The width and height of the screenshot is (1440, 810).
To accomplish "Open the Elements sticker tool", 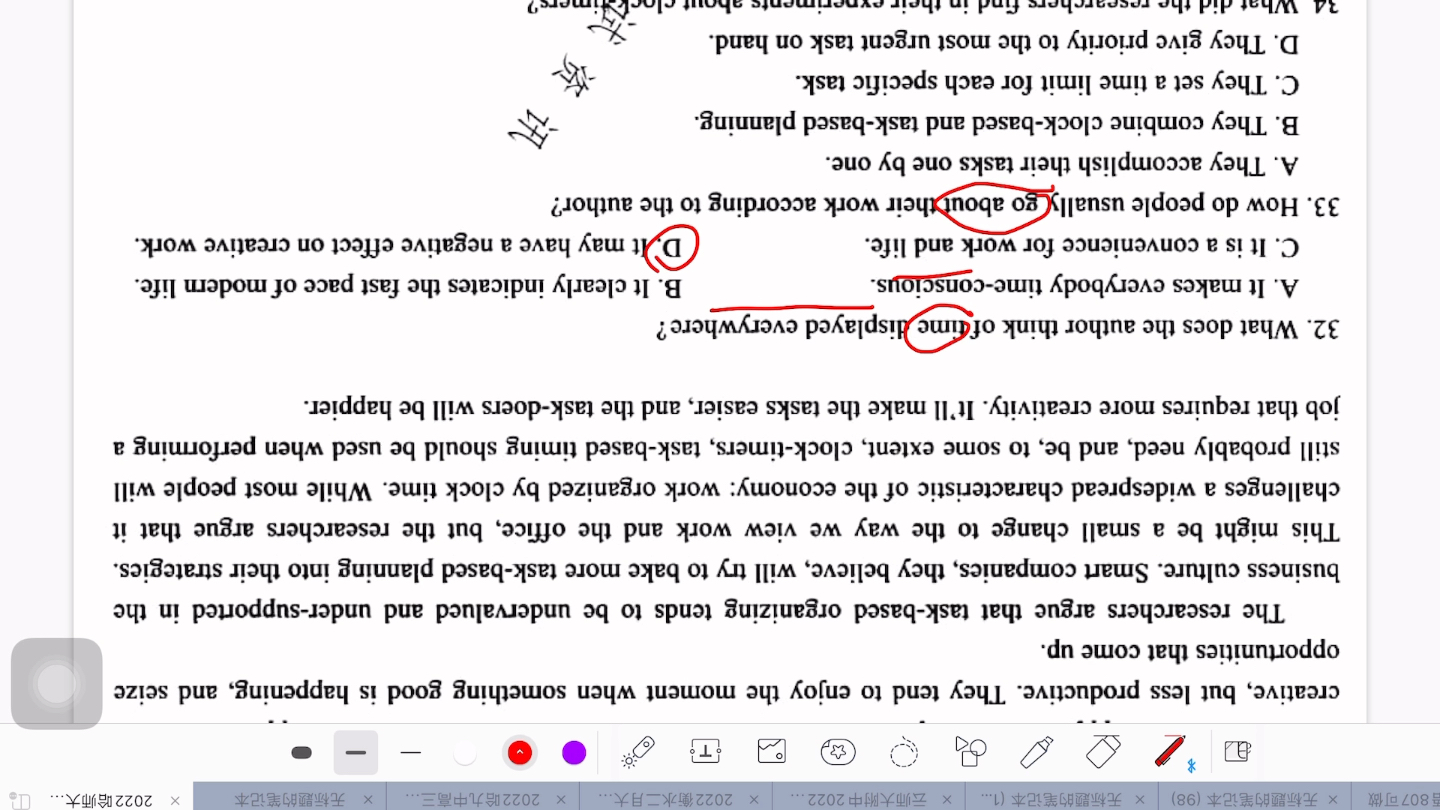I will tap(838, 752).
